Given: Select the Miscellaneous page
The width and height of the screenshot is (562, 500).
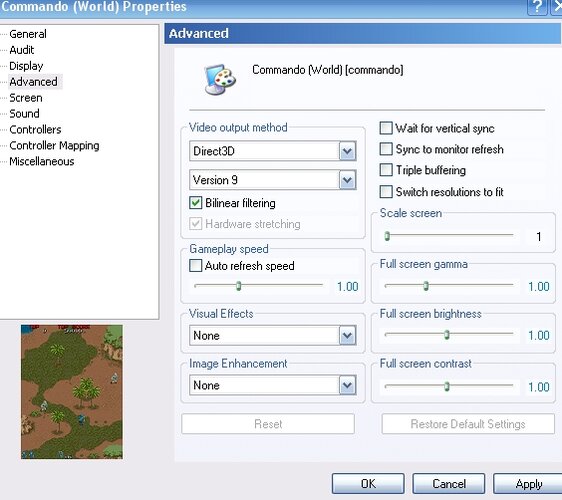Looking at the screenshot, I should click(42, 161).
